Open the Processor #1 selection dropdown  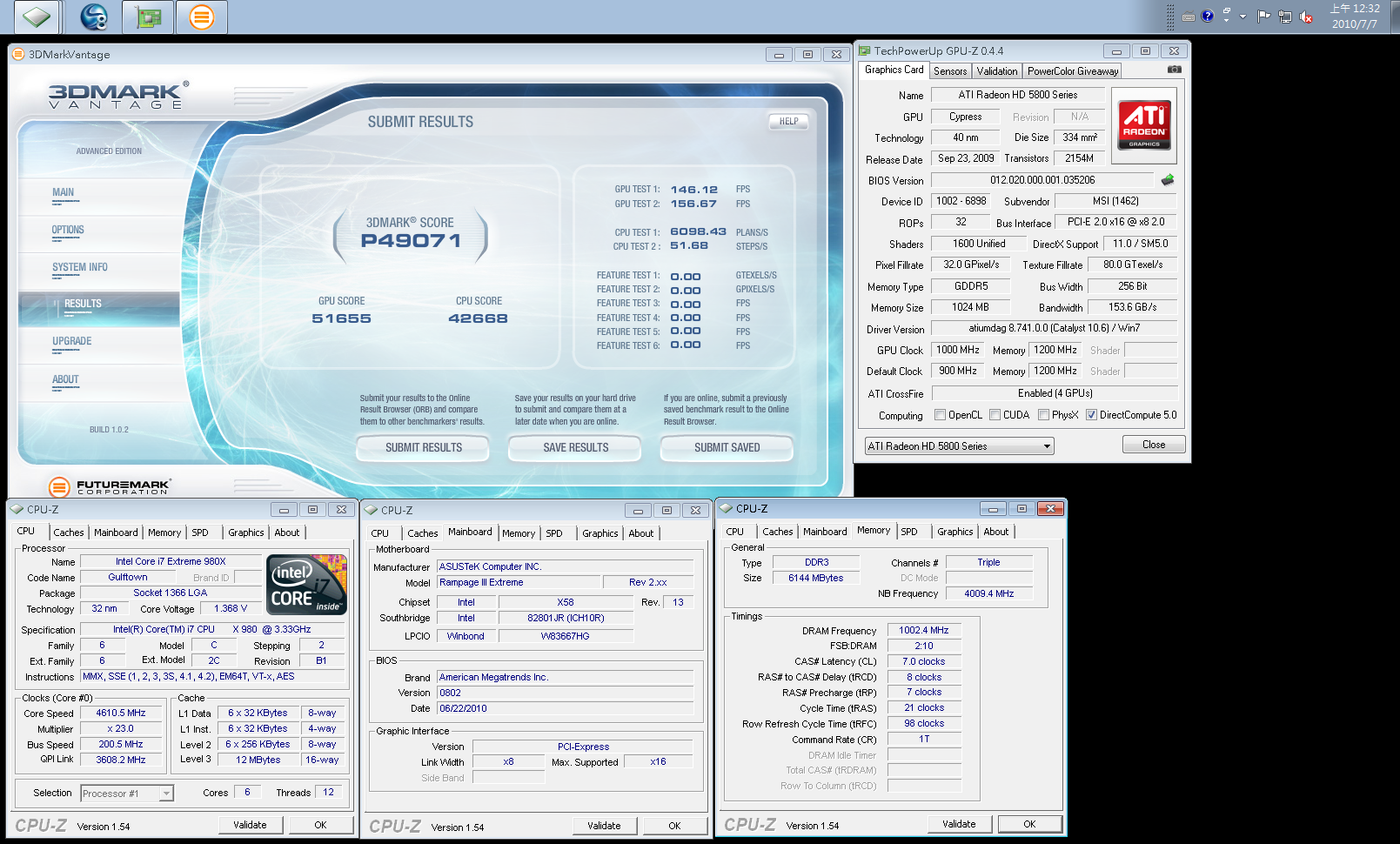(127, 794)
